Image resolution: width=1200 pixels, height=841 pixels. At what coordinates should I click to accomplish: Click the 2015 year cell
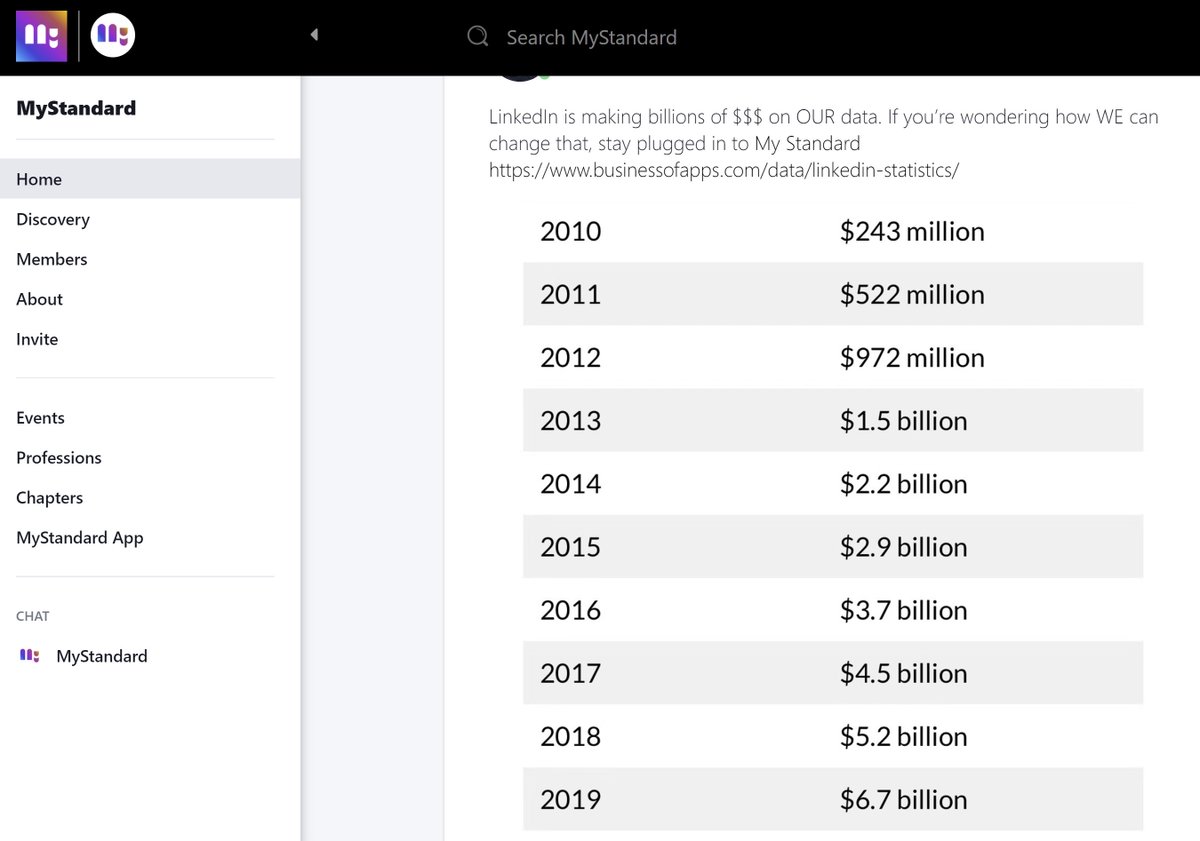pyautogui.click(x=571, y=546)
